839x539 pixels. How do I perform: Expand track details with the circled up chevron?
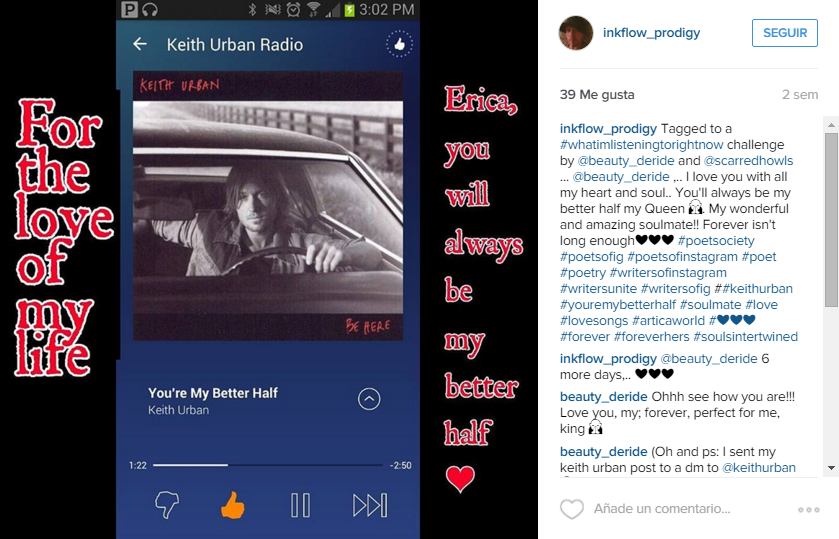point(369,399)
